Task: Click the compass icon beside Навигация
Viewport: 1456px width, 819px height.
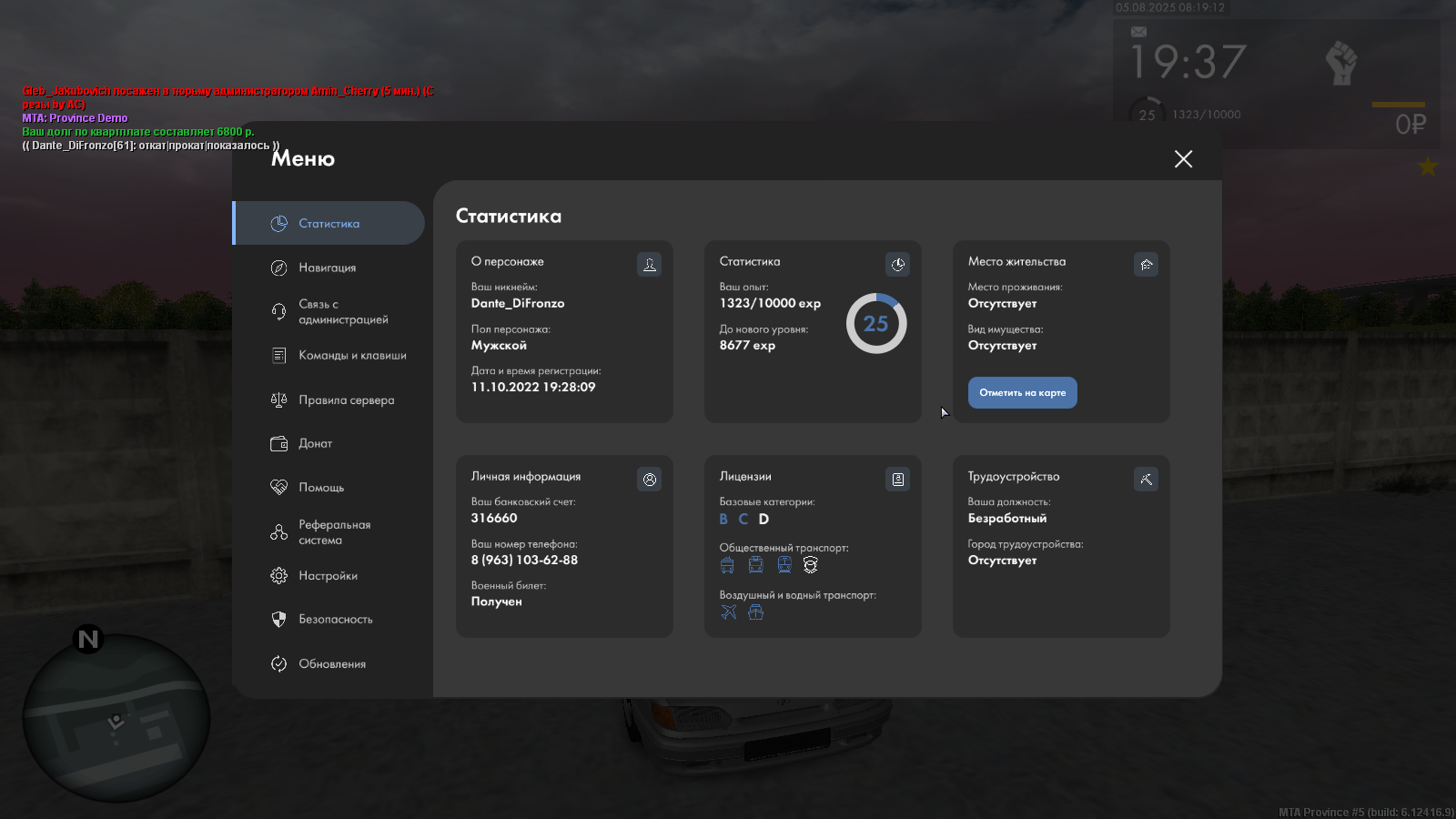Action: pos(279,268)
